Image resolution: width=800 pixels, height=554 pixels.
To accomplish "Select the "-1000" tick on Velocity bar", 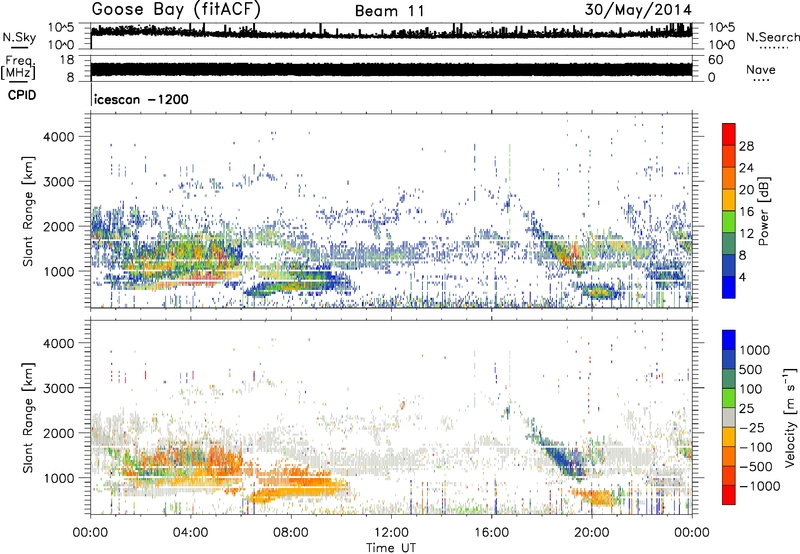I will 760,486.
